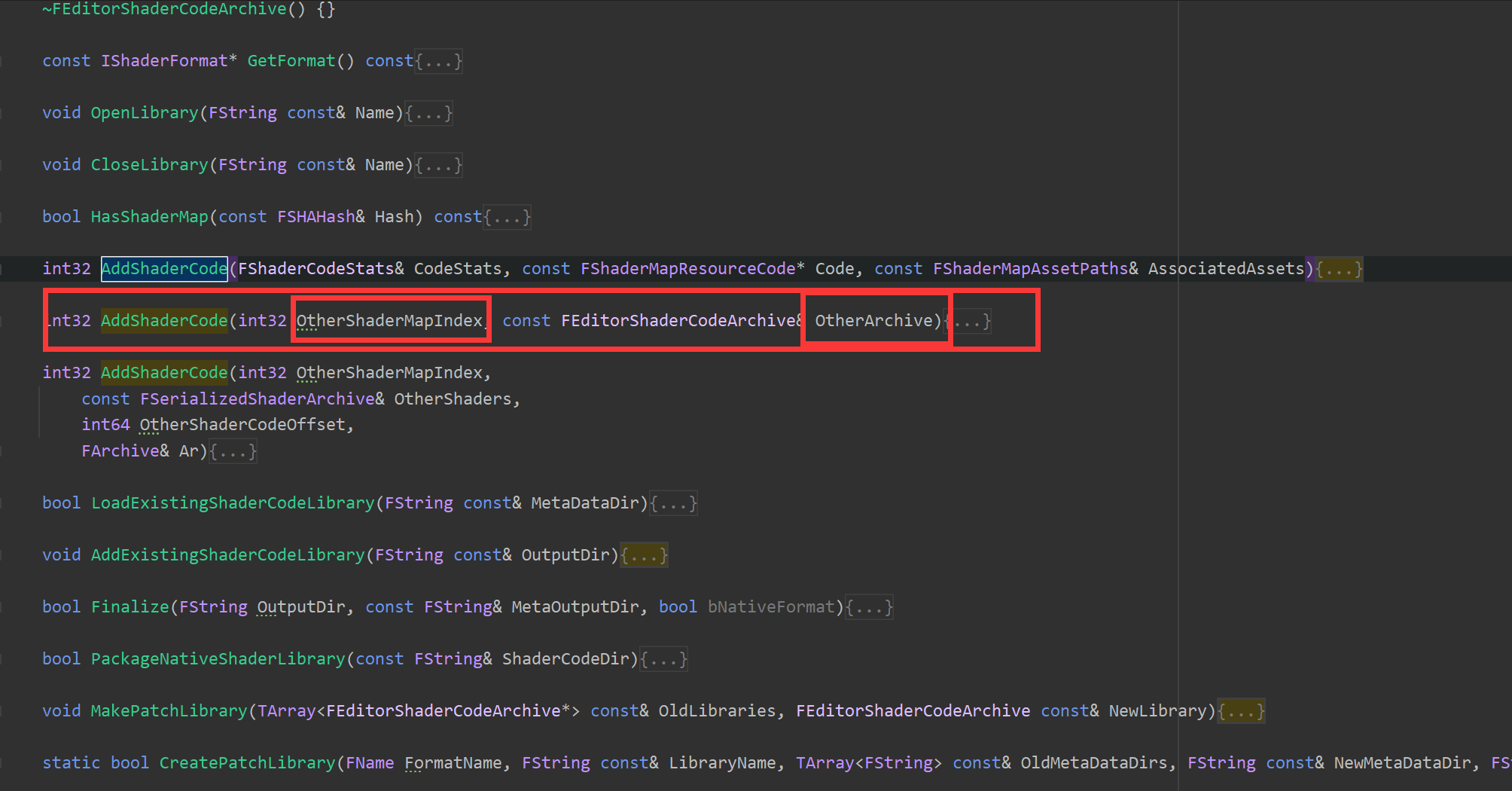The width and height of the screenshot is (1512, 791).
Task: Click the AddExistingShaderCodeLibrary function name
Action: 228,555
